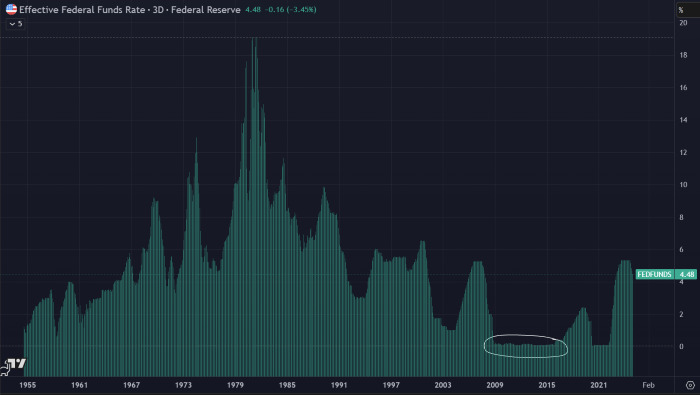The width and height of the screenshot is (700, 395).
Task: Click the -0.16 (-3.45%) change value
Action: [x=290, y=9]
